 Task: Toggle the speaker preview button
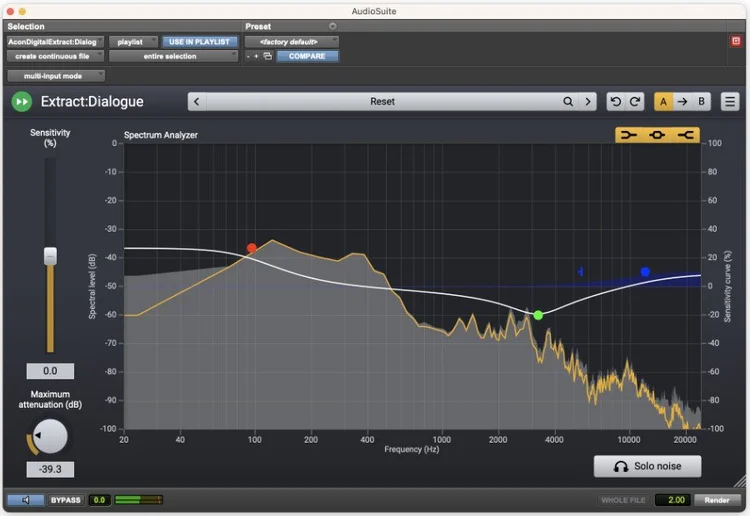26,500
